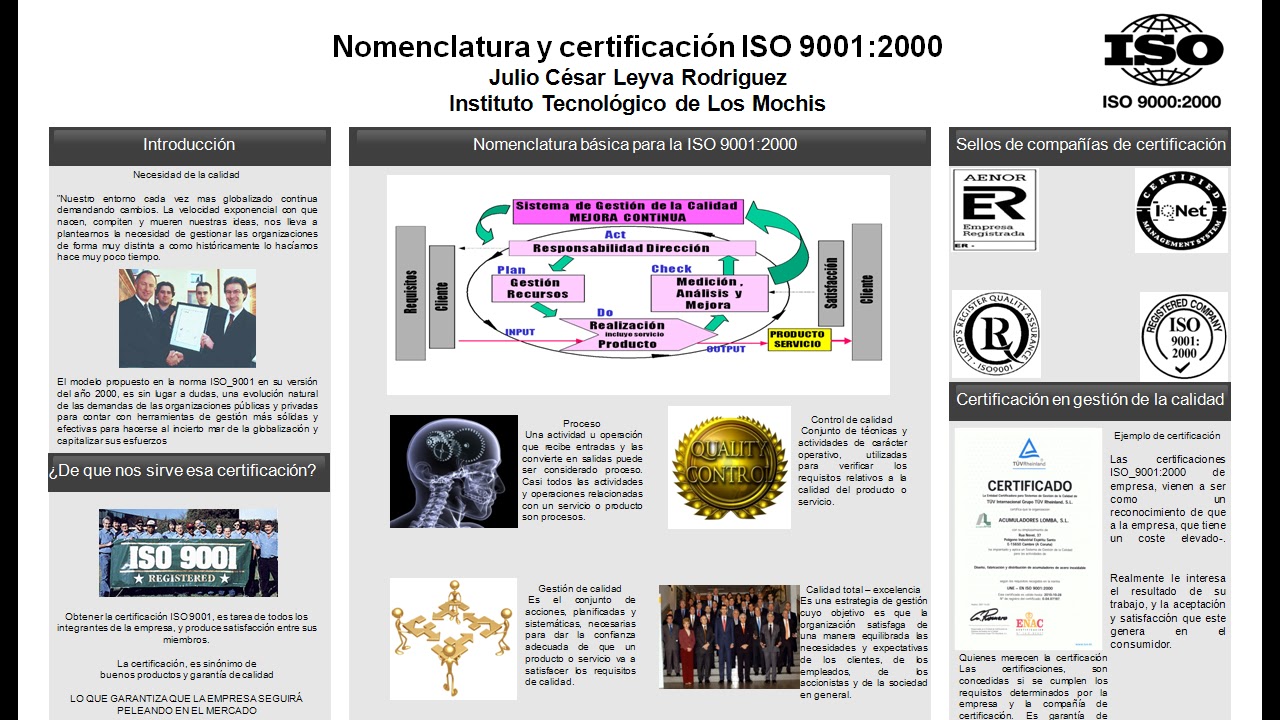
Task: Click the El modelo propuesto en la norma paragraph
Action: (x=188, y=411)
